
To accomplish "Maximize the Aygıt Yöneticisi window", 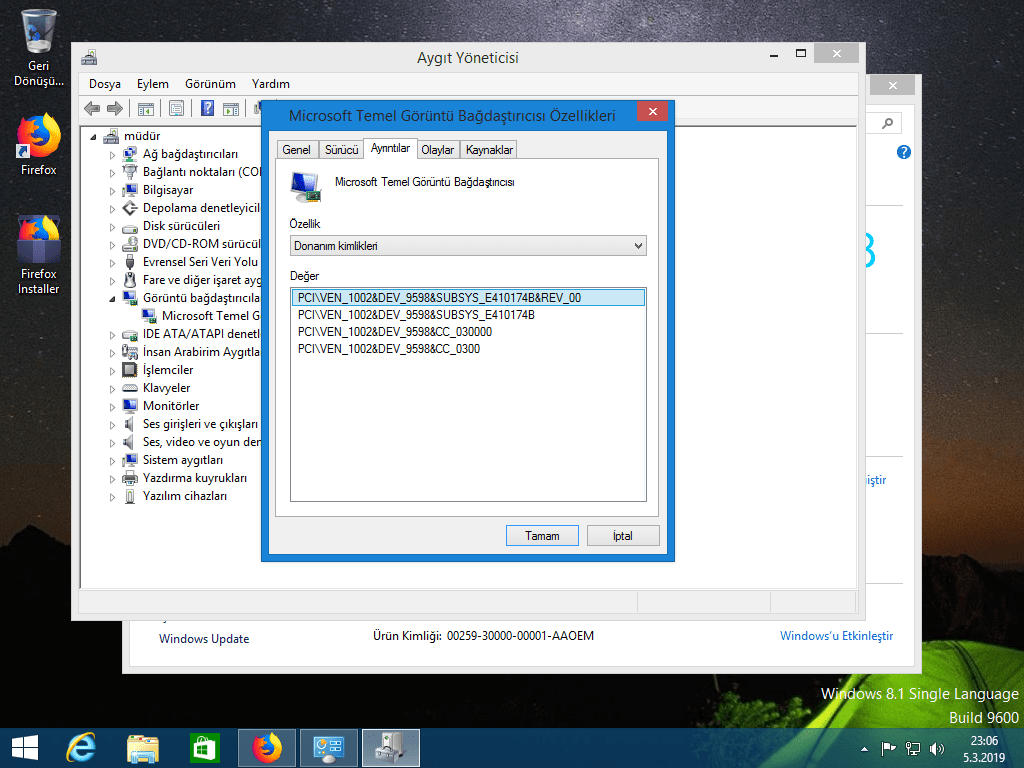I will 801,54.
